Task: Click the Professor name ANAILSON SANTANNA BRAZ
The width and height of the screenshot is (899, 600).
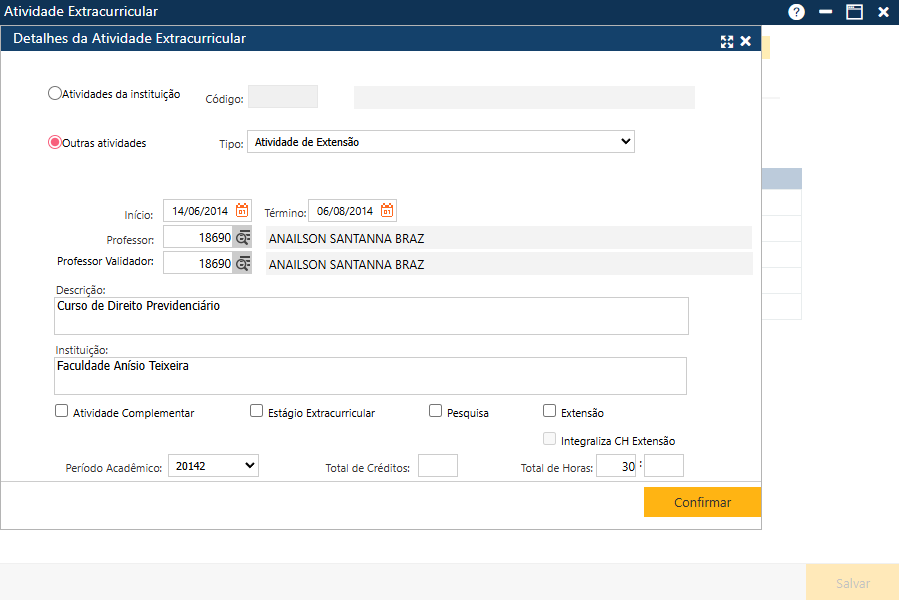Action: [x=509, y=237]
